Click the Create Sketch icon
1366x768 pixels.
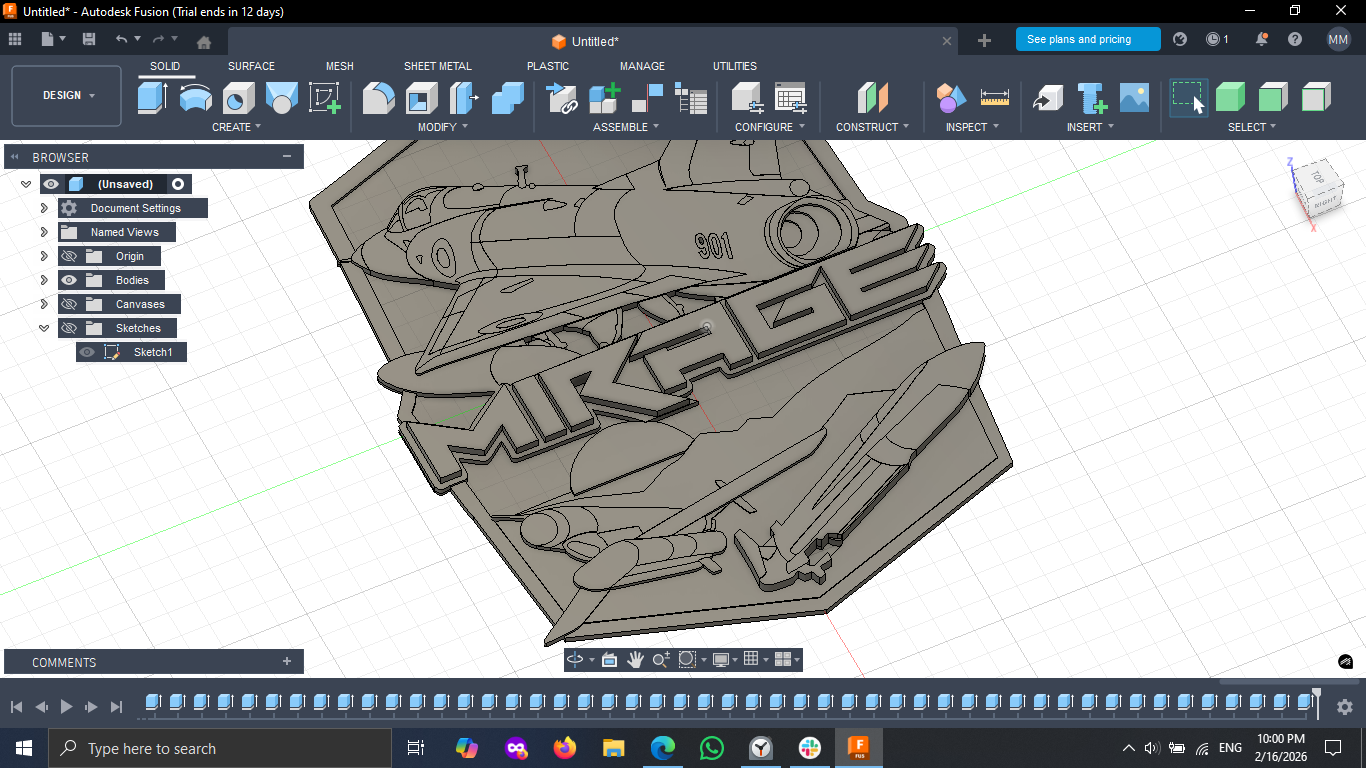click(x=325, y=97)
